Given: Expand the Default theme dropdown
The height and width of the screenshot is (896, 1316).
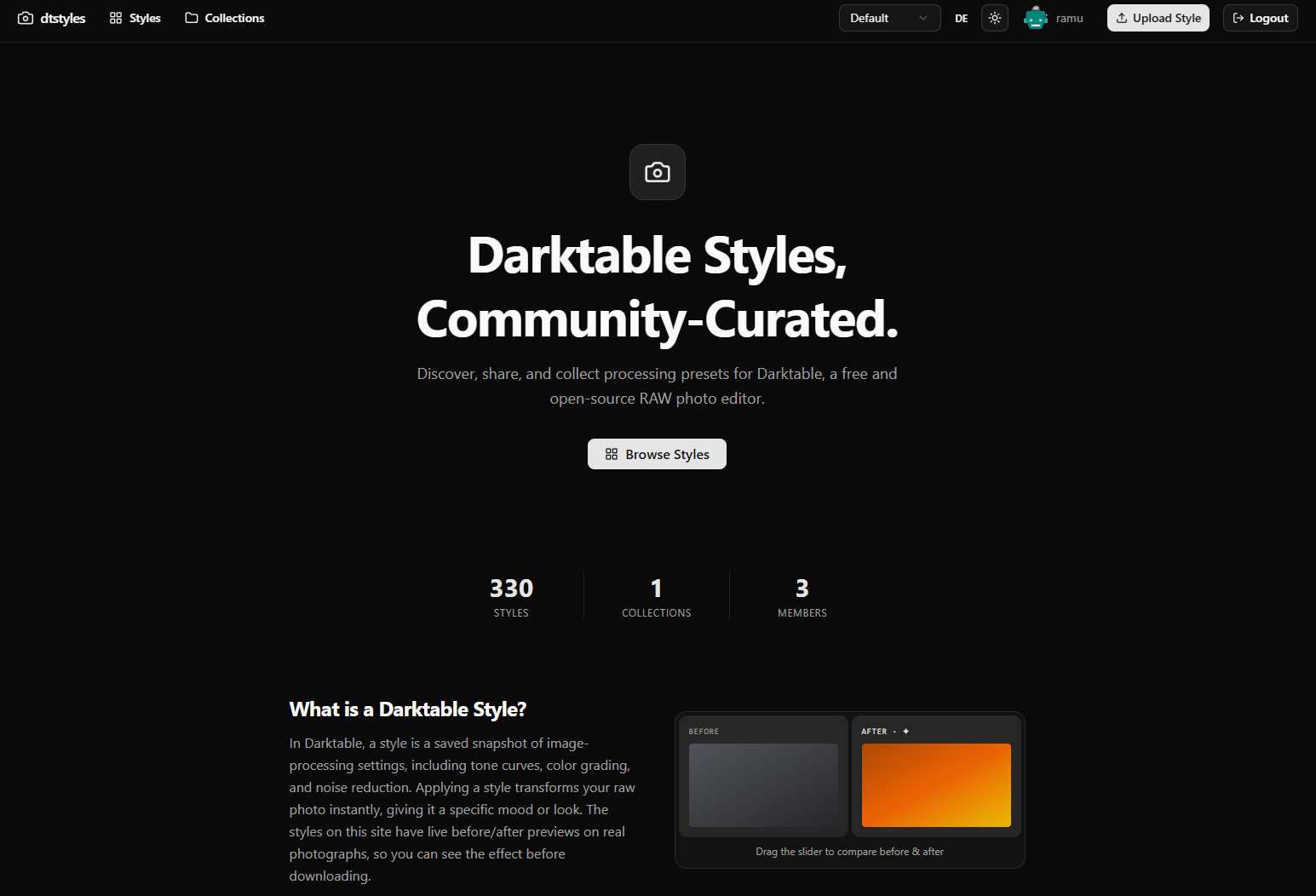Looking at the screenshot, I should [889, 18].
